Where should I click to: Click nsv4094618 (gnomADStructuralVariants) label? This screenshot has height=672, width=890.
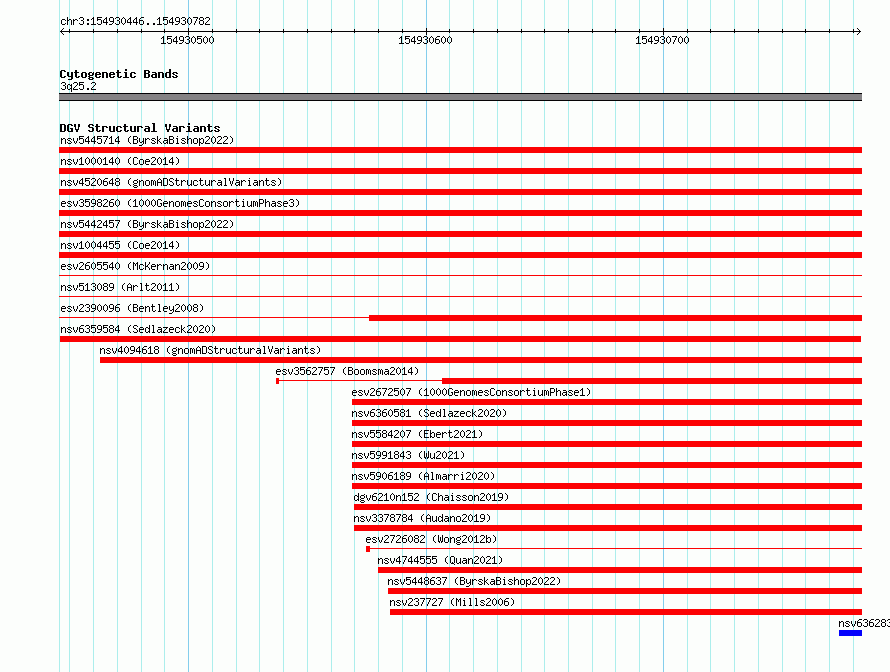[210, 350]
